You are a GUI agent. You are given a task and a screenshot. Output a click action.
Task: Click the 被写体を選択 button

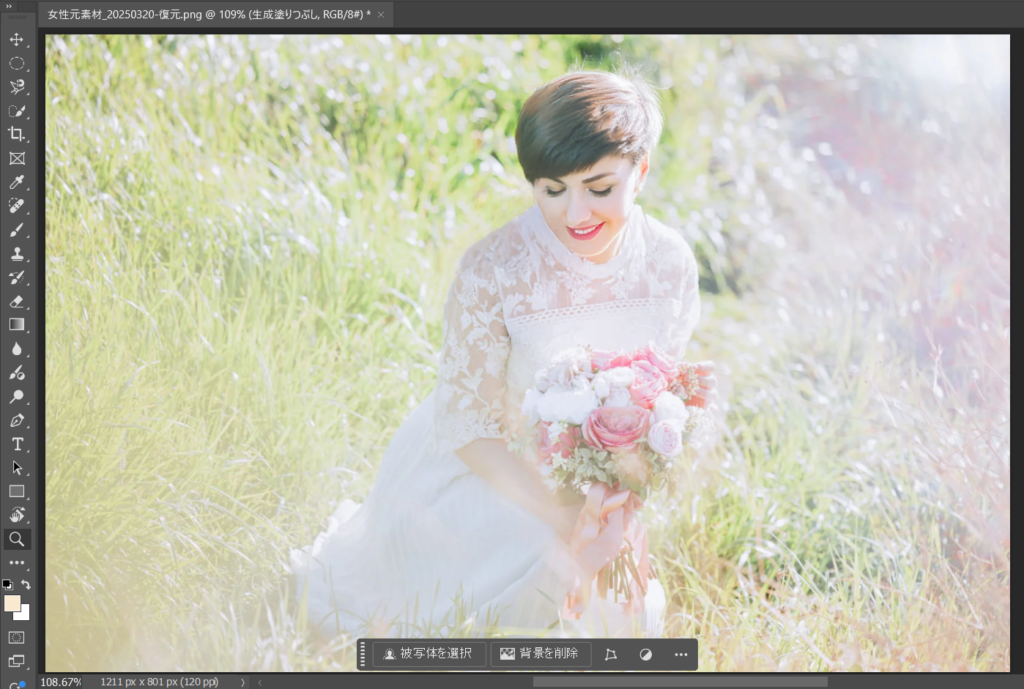tap(429, 654)
